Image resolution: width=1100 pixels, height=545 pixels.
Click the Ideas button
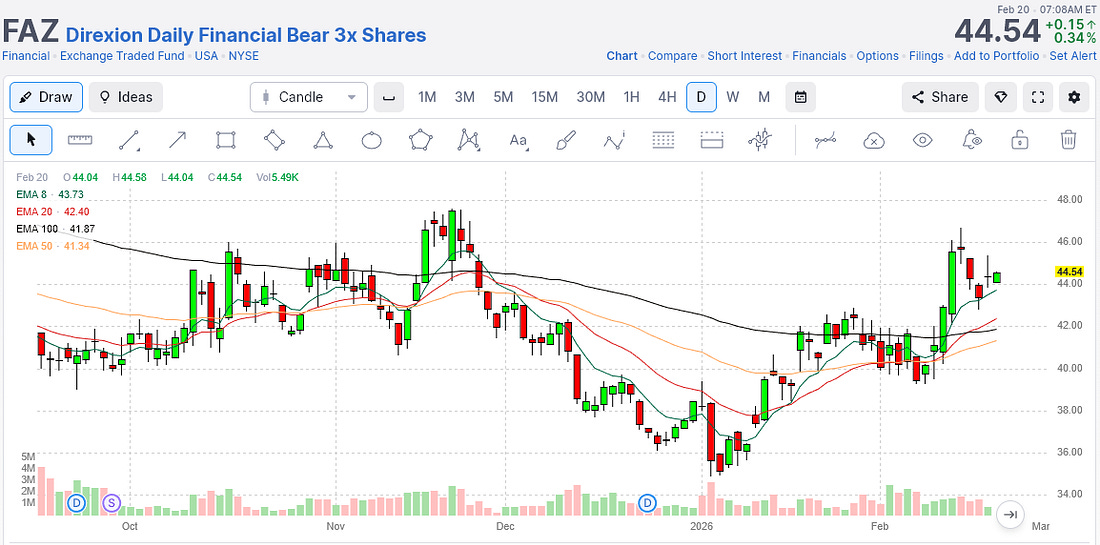point(126,97)
